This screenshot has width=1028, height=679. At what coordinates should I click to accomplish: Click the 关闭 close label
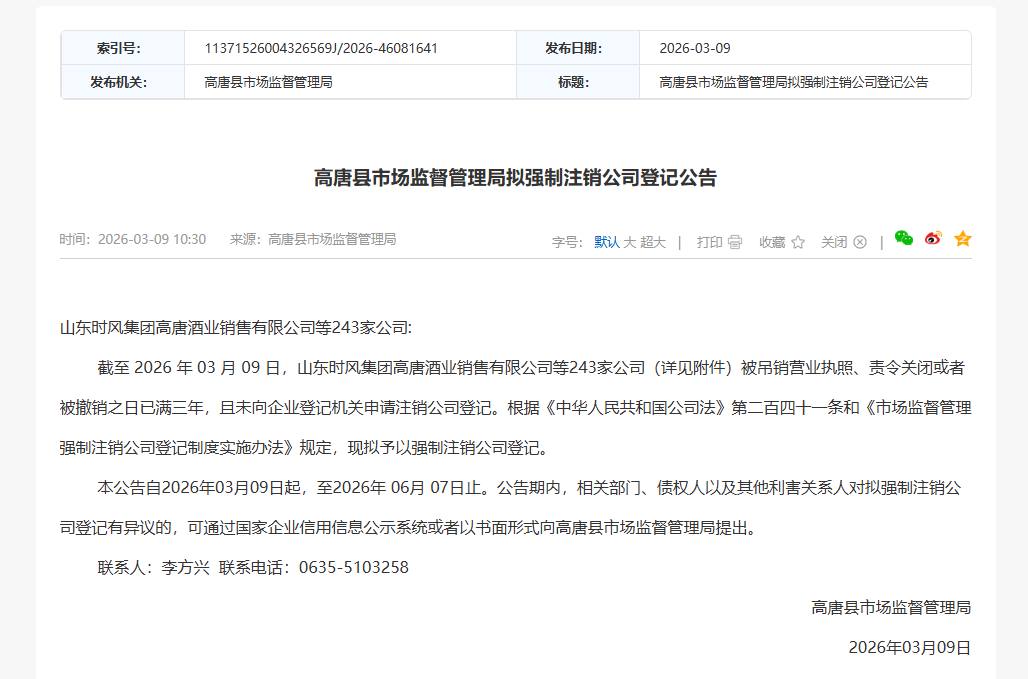pyautogui.click(x=835, y=241)
